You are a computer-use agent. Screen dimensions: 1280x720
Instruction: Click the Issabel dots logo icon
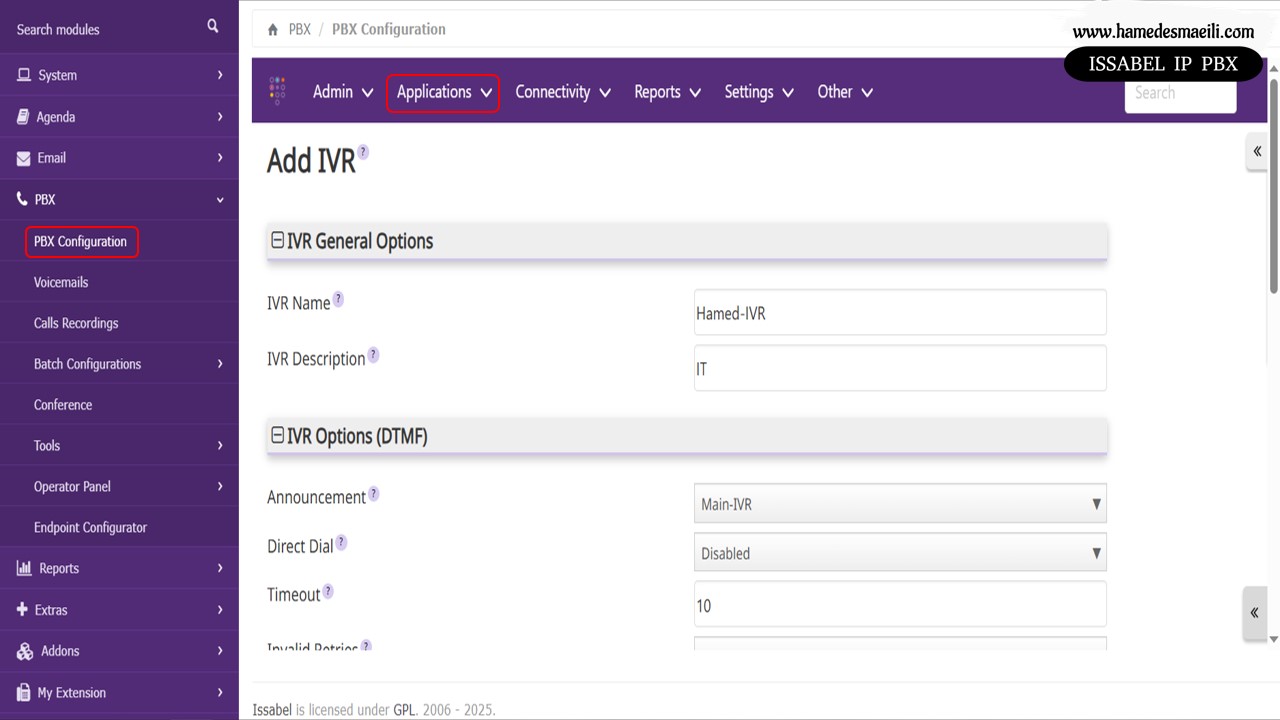pos(278,91)
